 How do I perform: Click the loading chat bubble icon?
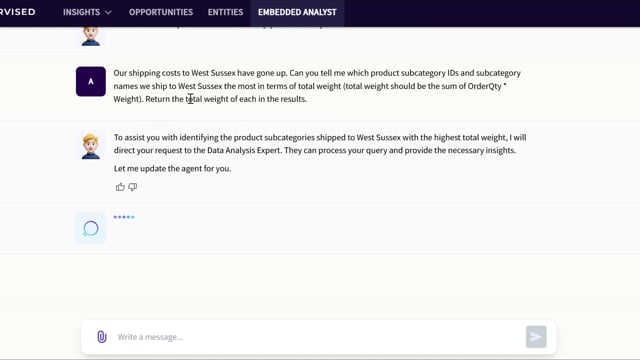click(91, 228)
